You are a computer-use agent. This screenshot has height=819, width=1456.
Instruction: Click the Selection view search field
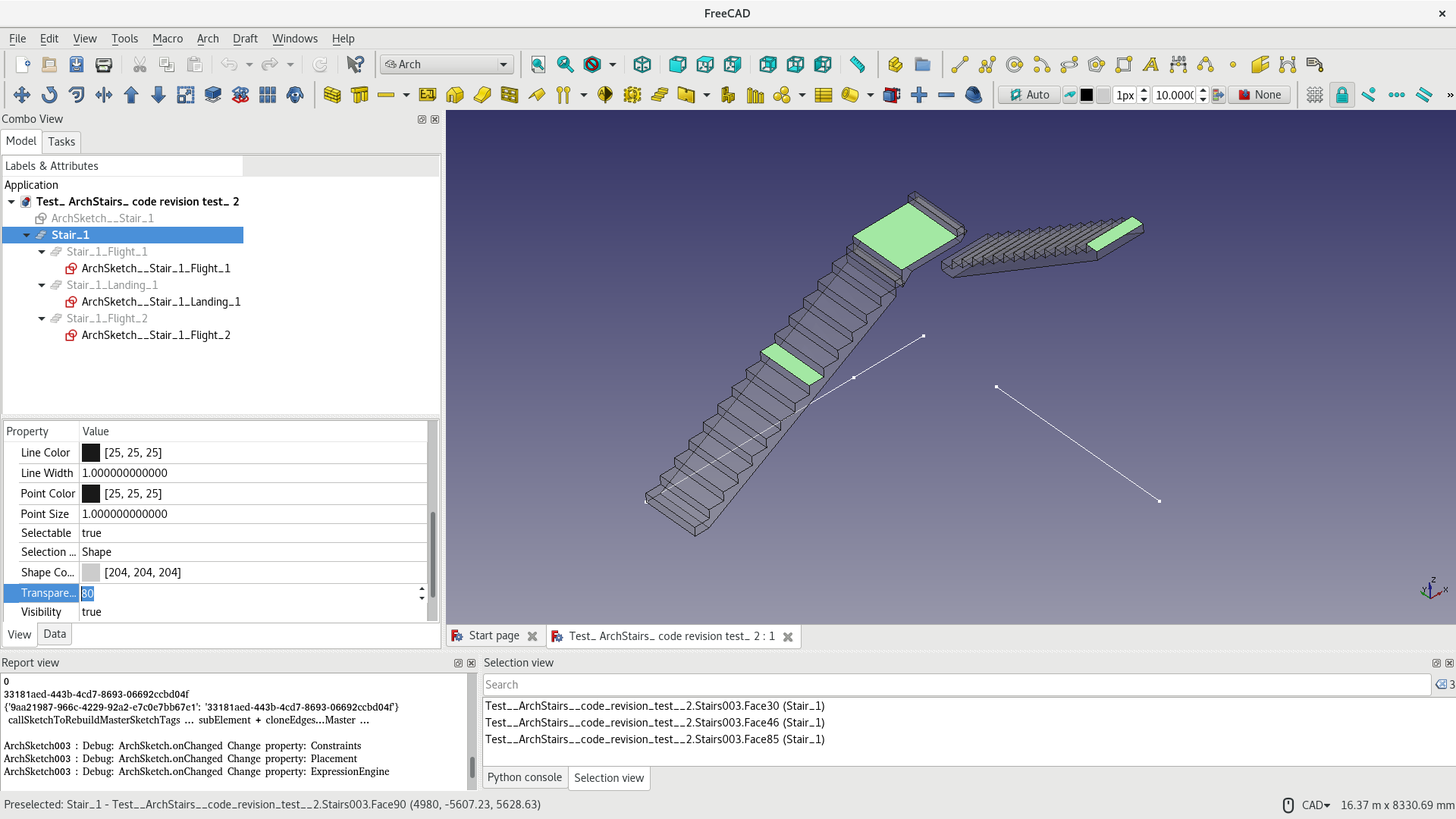click(955, 685)
